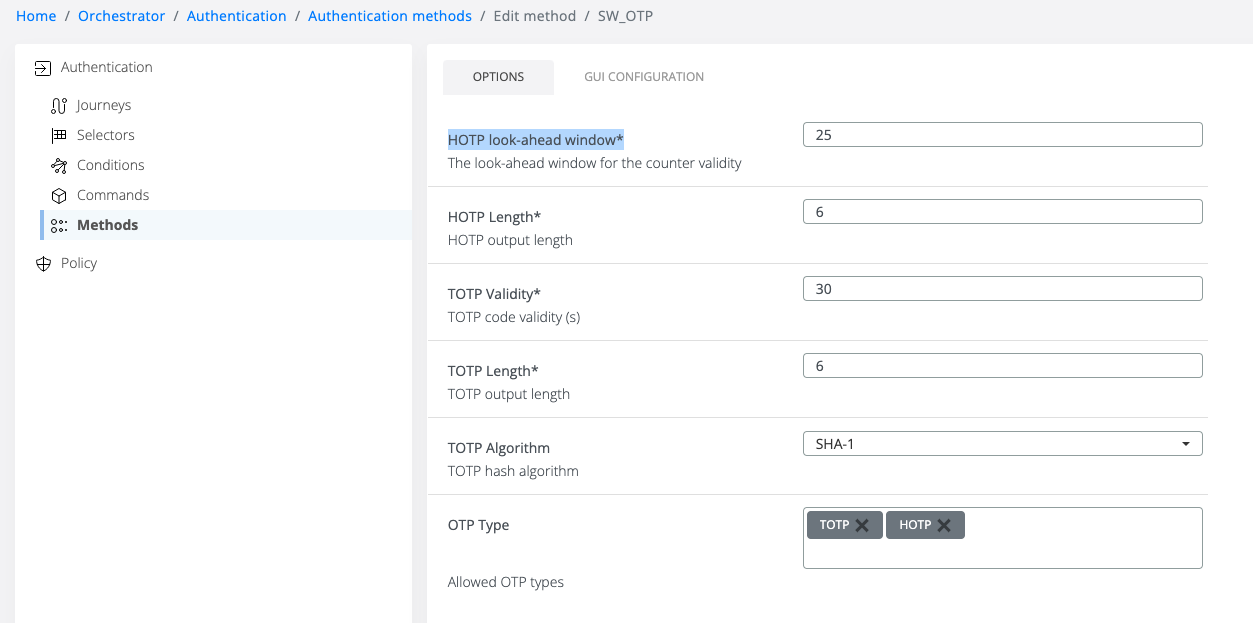Open the TOTP Algorithm dropdown
The width and height of the screenshot is (1253, 623).
pos(1186,443)
